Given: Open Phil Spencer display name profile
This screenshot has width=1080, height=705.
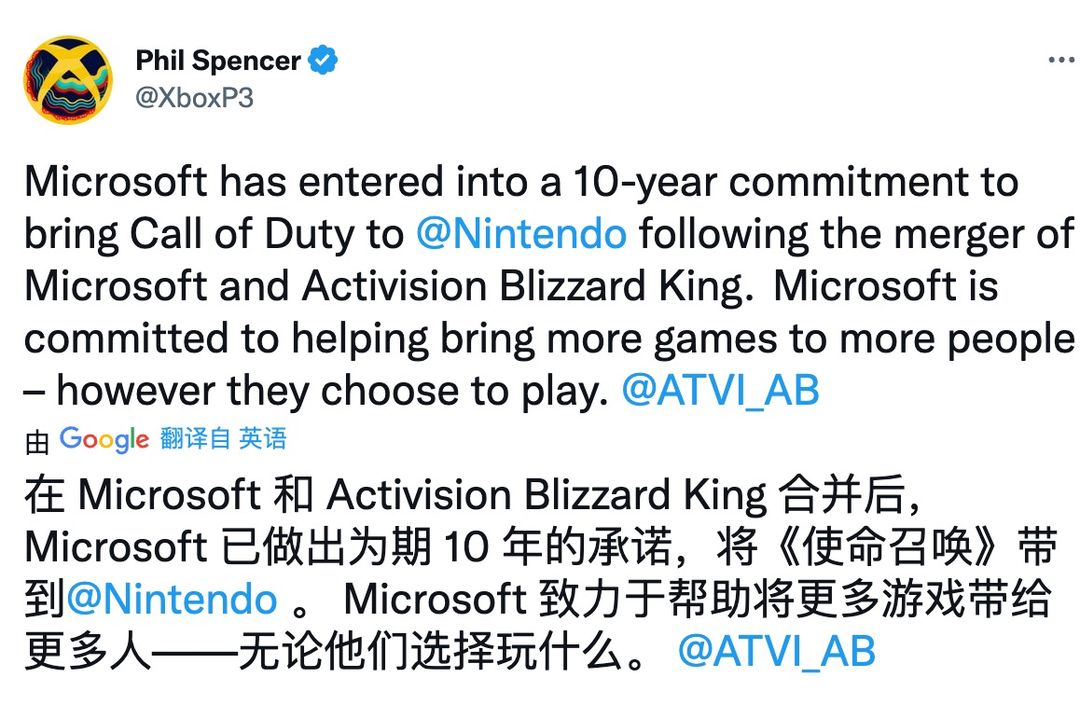Looking at the screenshot, I should (x=218, y=61).
